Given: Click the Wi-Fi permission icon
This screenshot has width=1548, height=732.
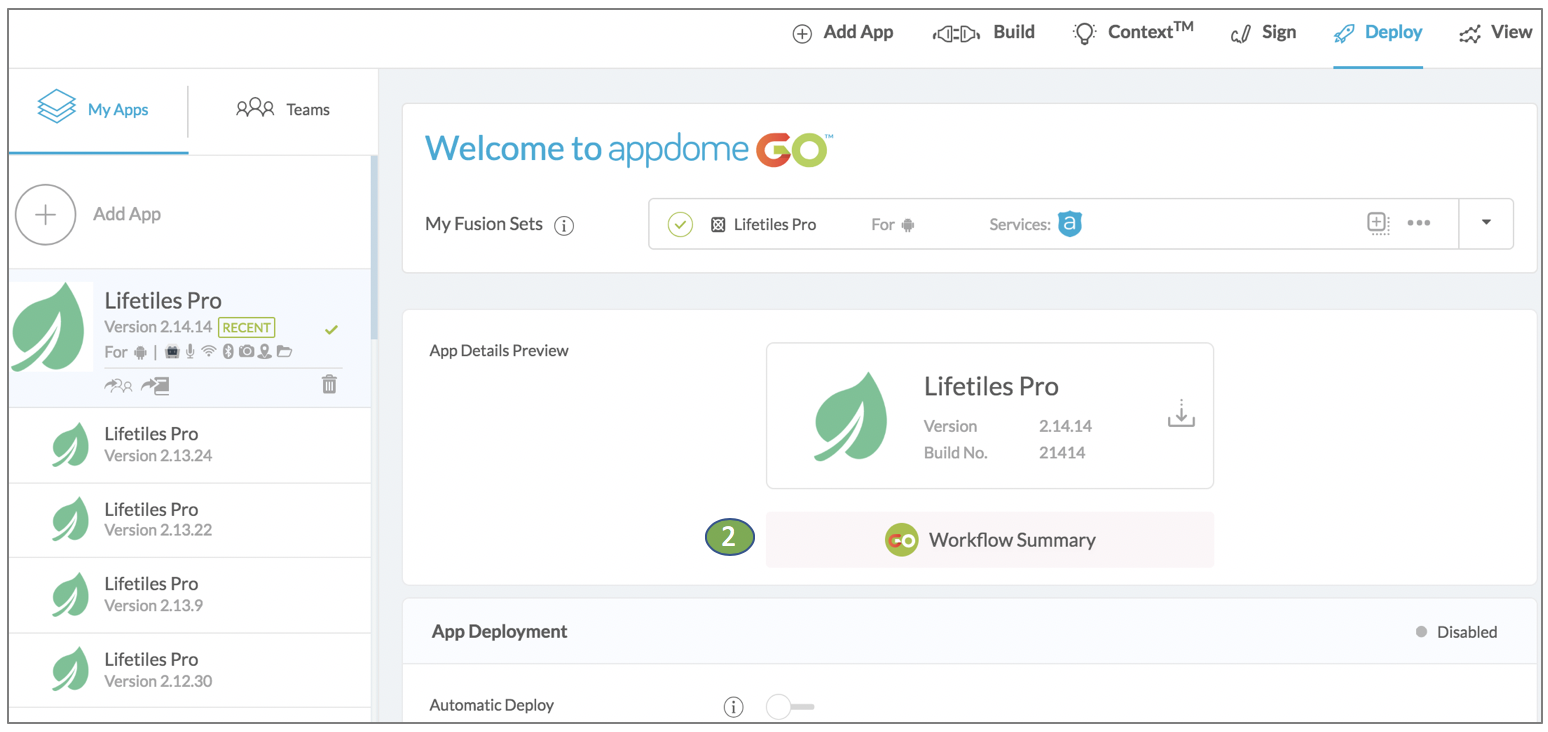Looking at the screenshot, I should pos(208,352).
